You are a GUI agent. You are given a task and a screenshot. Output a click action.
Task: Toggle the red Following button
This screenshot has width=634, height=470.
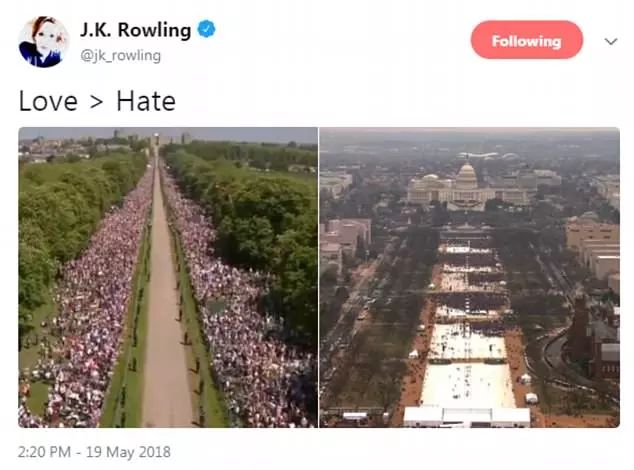click(x=527, y=40)
